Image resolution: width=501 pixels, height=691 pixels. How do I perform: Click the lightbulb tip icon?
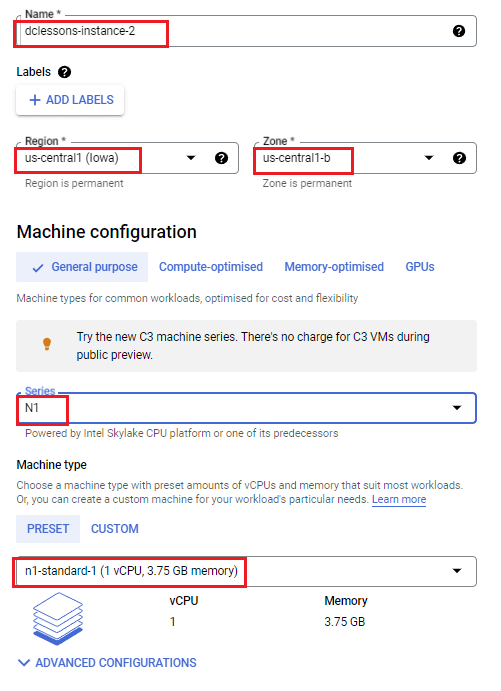47,344
